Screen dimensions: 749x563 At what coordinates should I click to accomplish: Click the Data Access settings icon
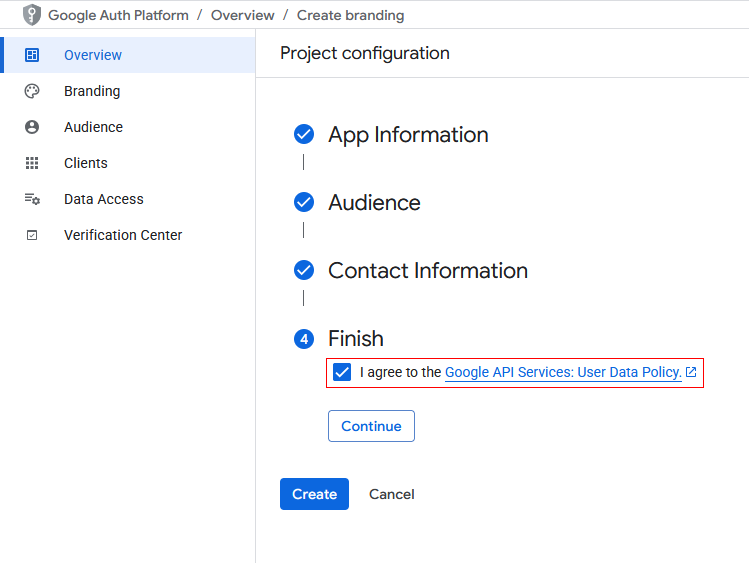click(x=32, y=199)
